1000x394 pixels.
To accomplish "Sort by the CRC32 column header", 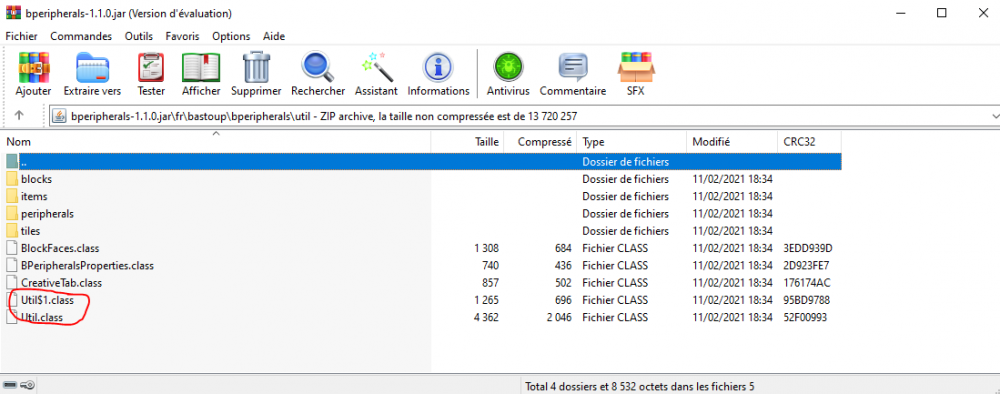I will [x=809, y=142].
